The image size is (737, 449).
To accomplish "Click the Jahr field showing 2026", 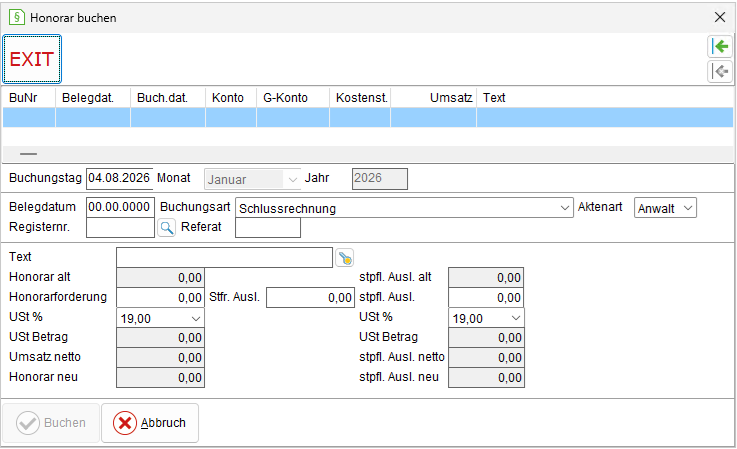I will point(380,179).
